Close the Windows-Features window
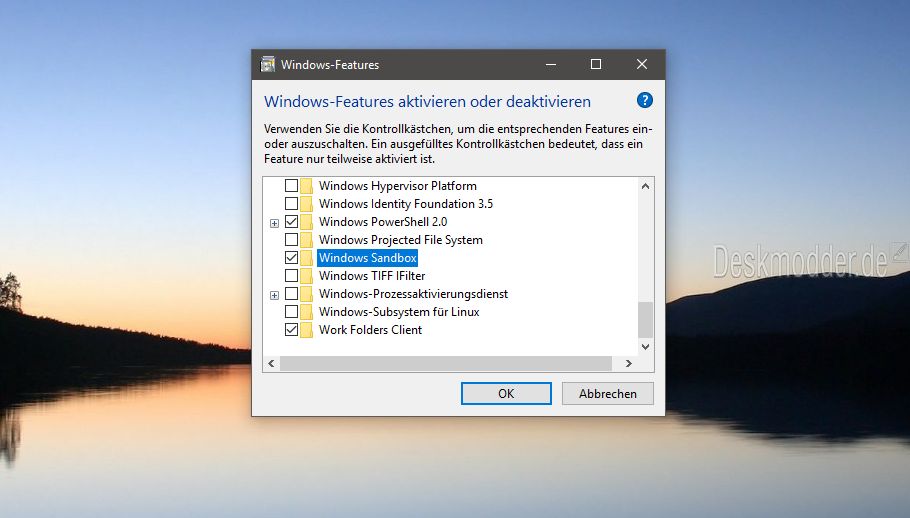Image resolution: width=910 pixels, height=518 pixels. pos(641,64)
